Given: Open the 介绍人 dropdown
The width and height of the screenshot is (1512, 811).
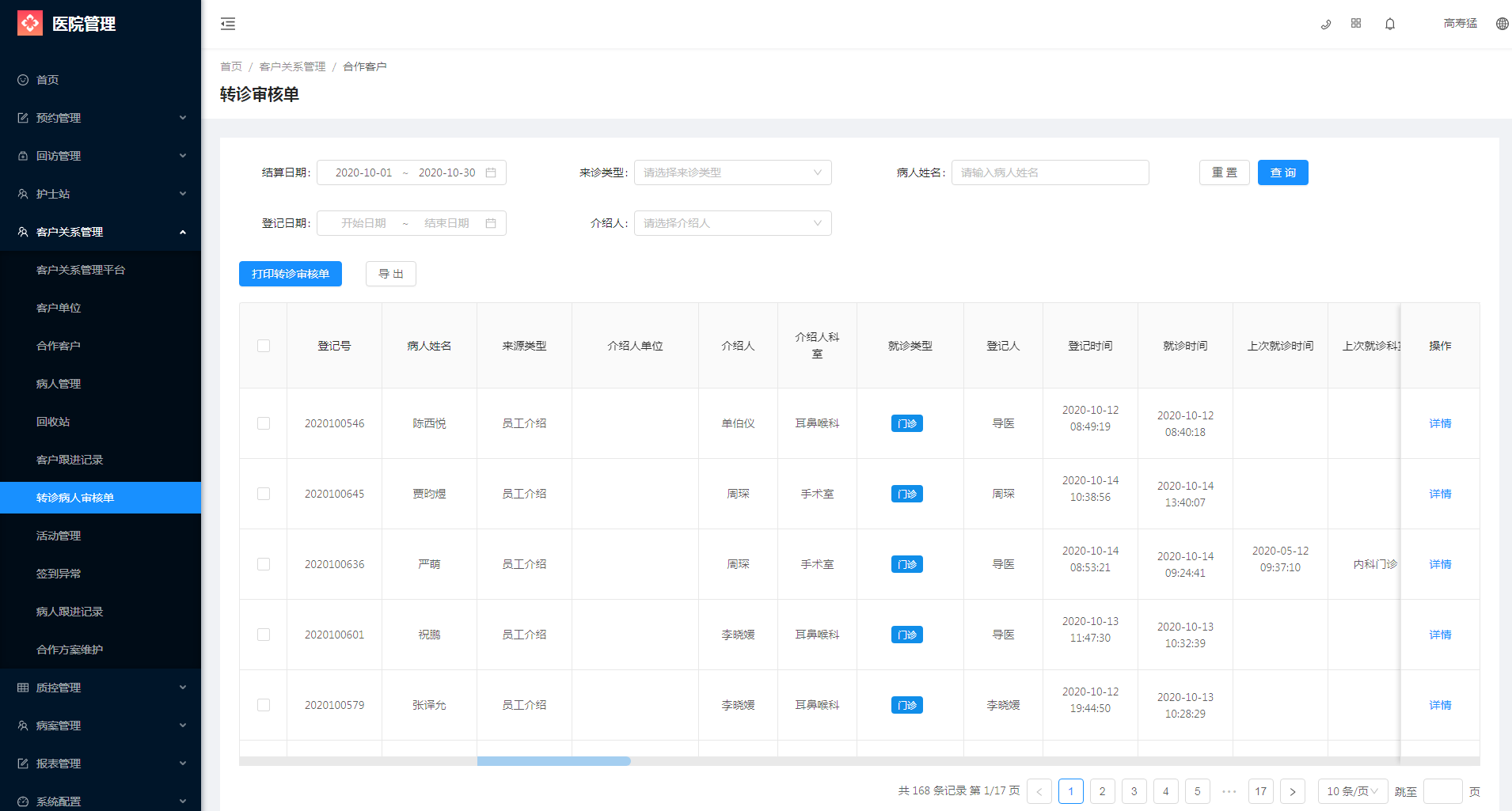Looking at the screenshot, I should pyautogui.click(x=733, y=223).
